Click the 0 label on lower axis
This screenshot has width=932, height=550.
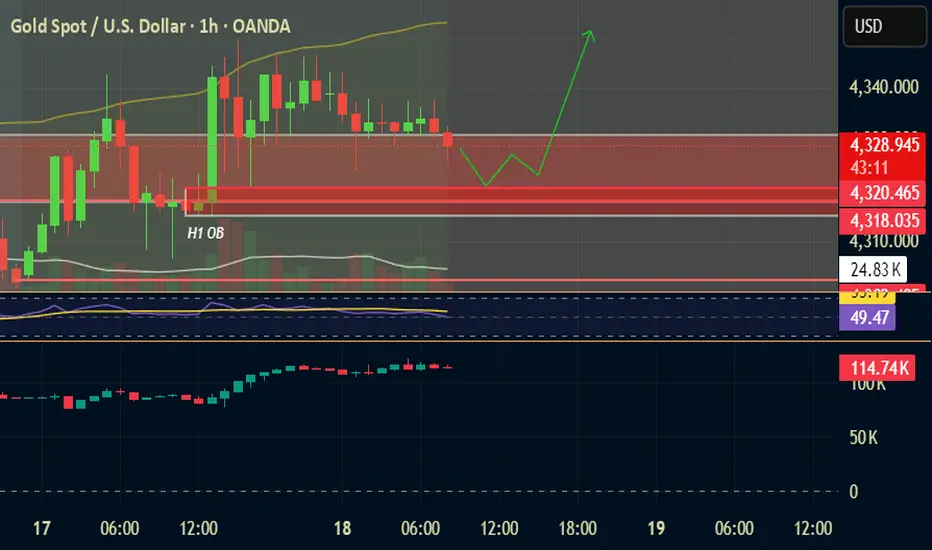854,492
